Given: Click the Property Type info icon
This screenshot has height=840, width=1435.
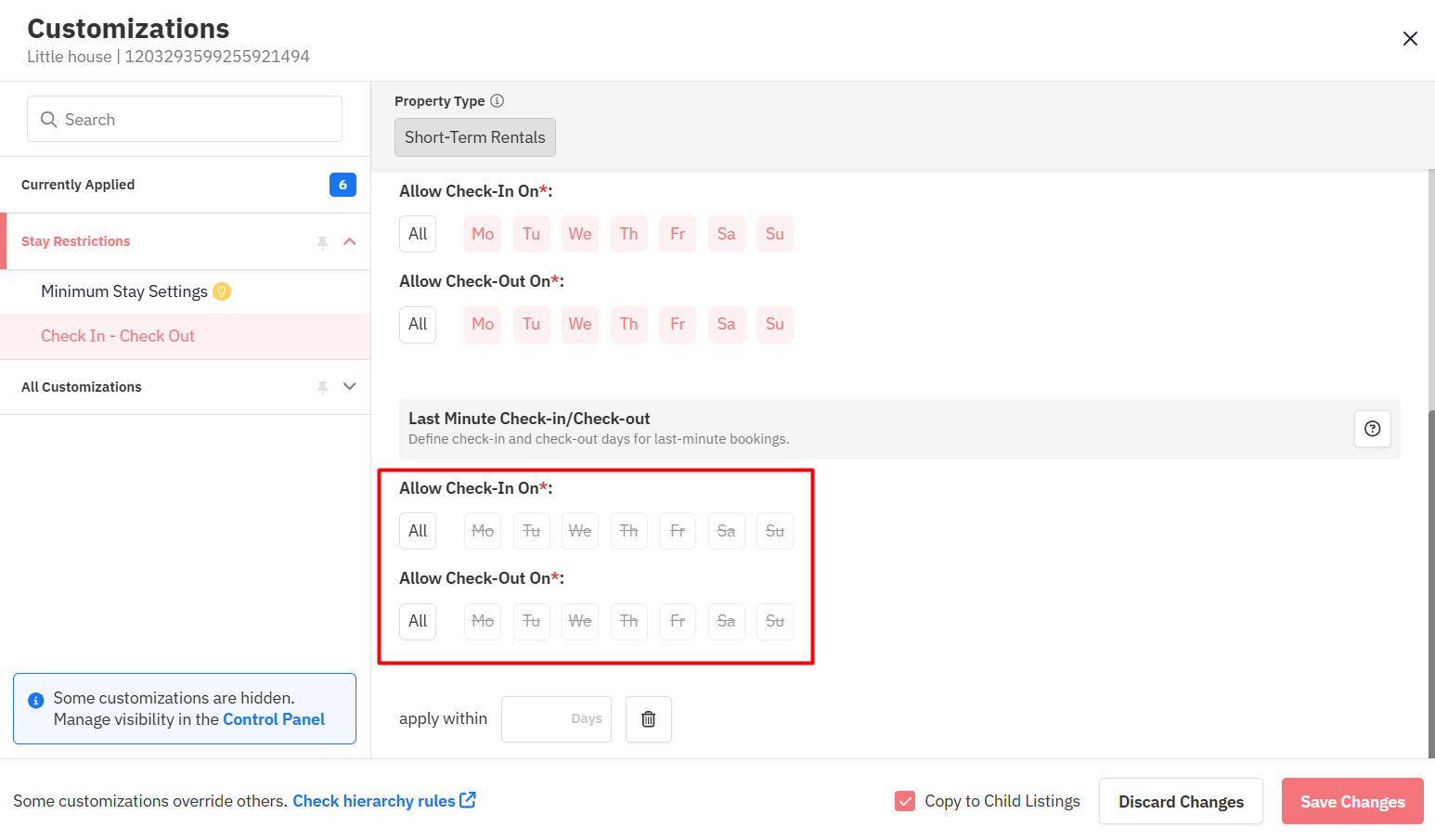Looking at the screenshot, I should click(497, 100).
